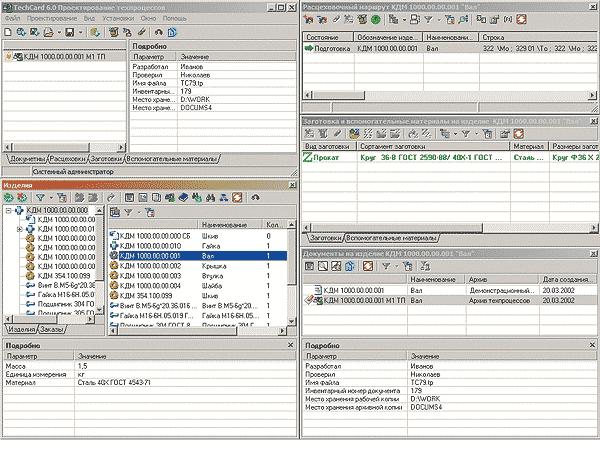Open the Установки menu
This screenshot has width=600, height=450.
tap(118, 17)
